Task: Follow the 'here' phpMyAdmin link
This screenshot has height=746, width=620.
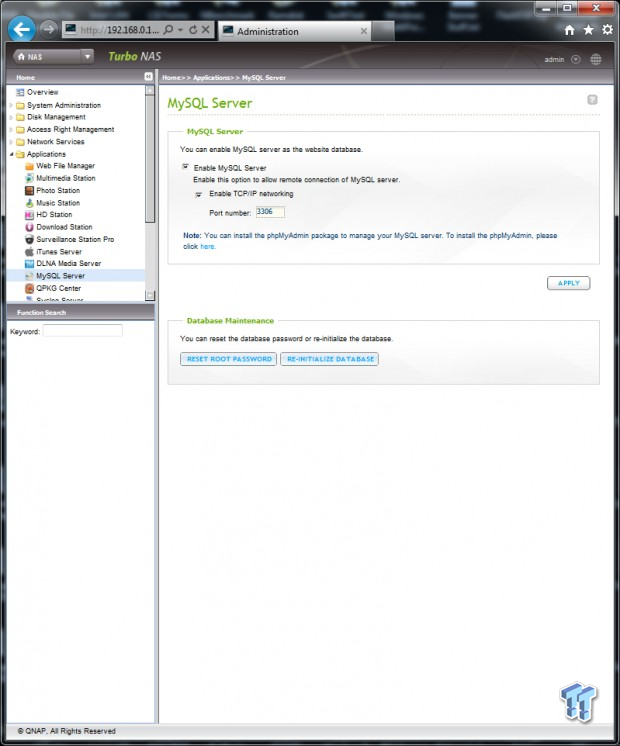Action: [207, 246]
